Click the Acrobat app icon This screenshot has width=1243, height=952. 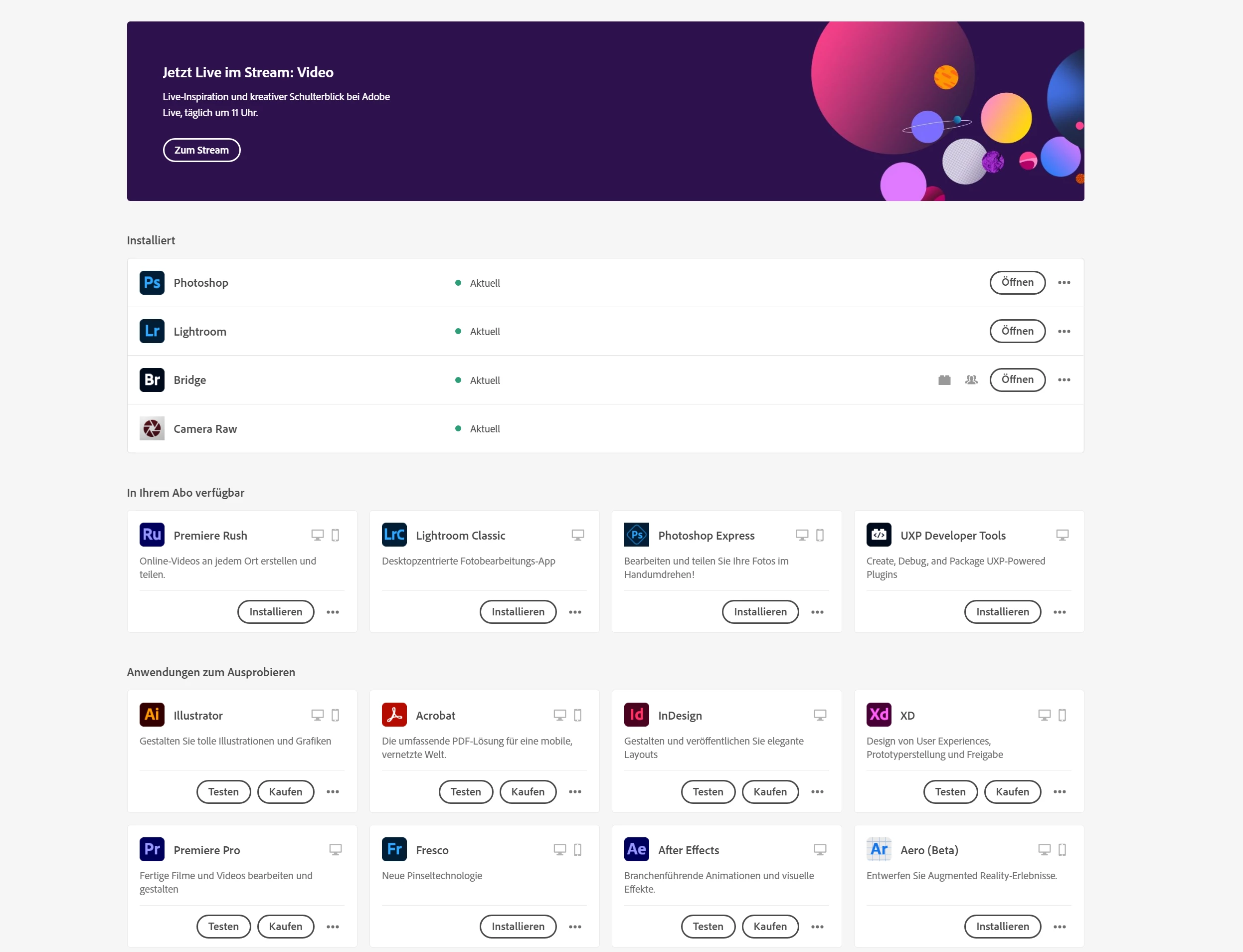394,715
